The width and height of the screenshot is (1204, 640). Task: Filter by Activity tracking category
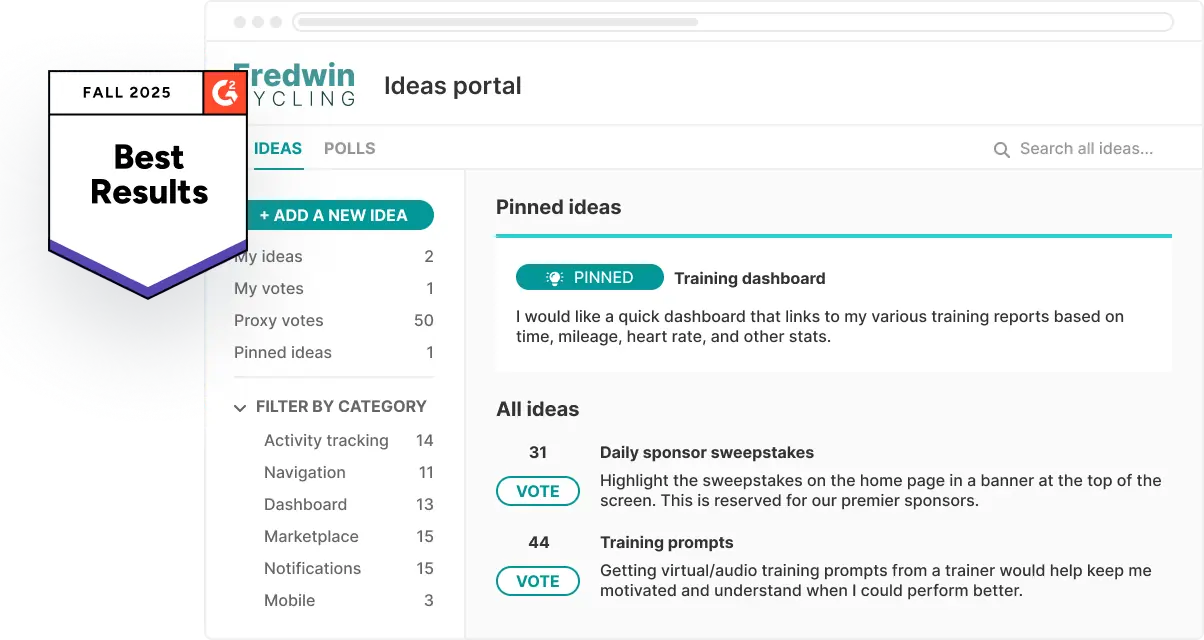(x=326, y=441)
